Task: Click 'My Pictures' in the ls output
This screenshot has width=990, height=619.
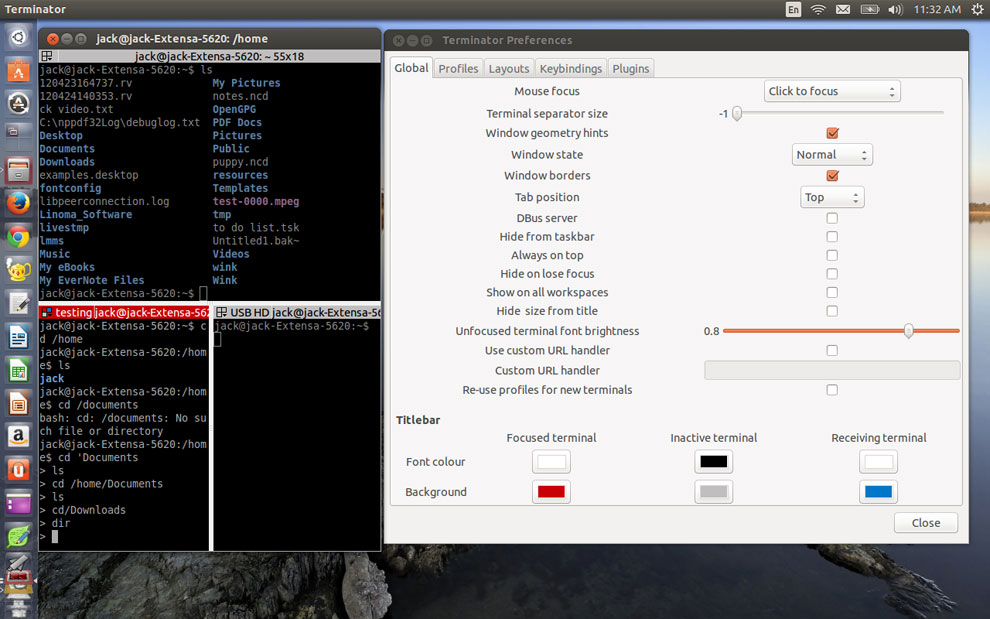Action: pos(246,83)
